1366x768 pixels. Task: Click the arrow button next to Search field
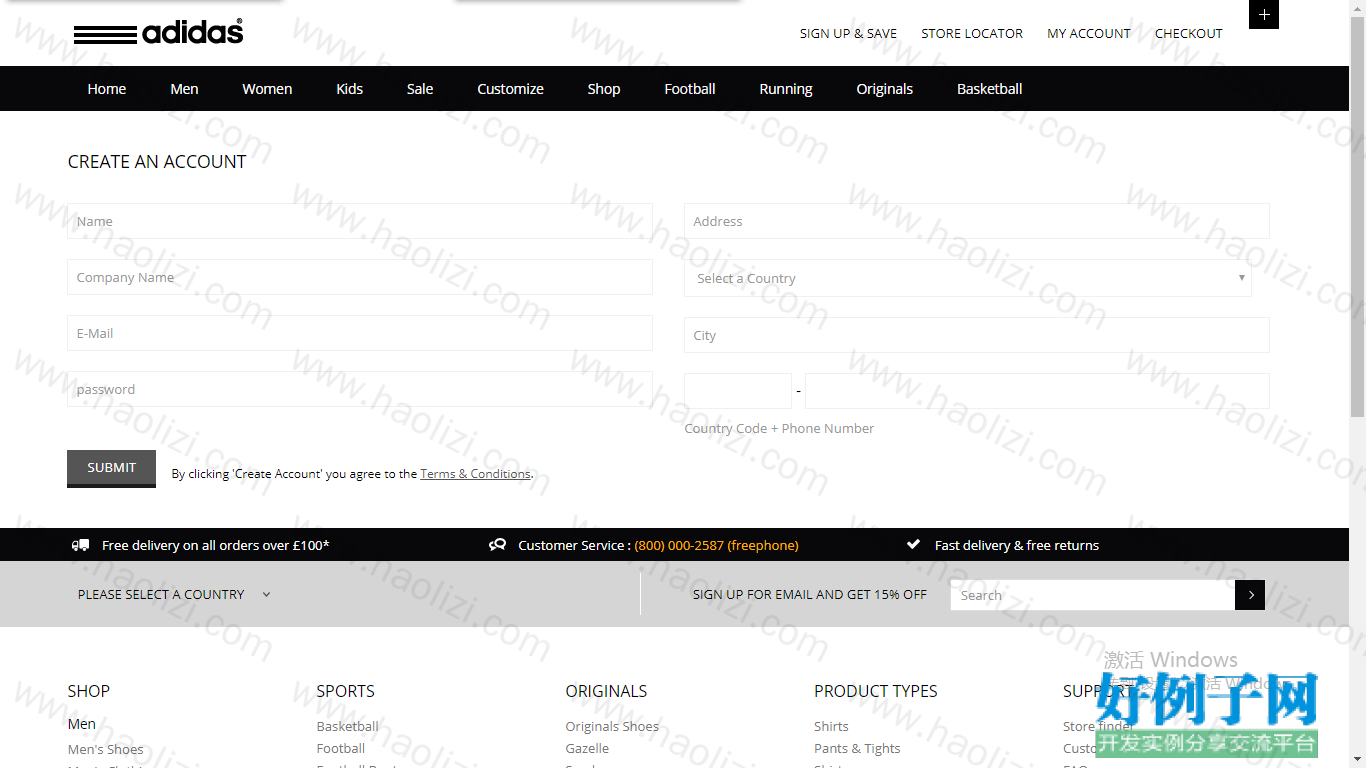[1250, 595]
